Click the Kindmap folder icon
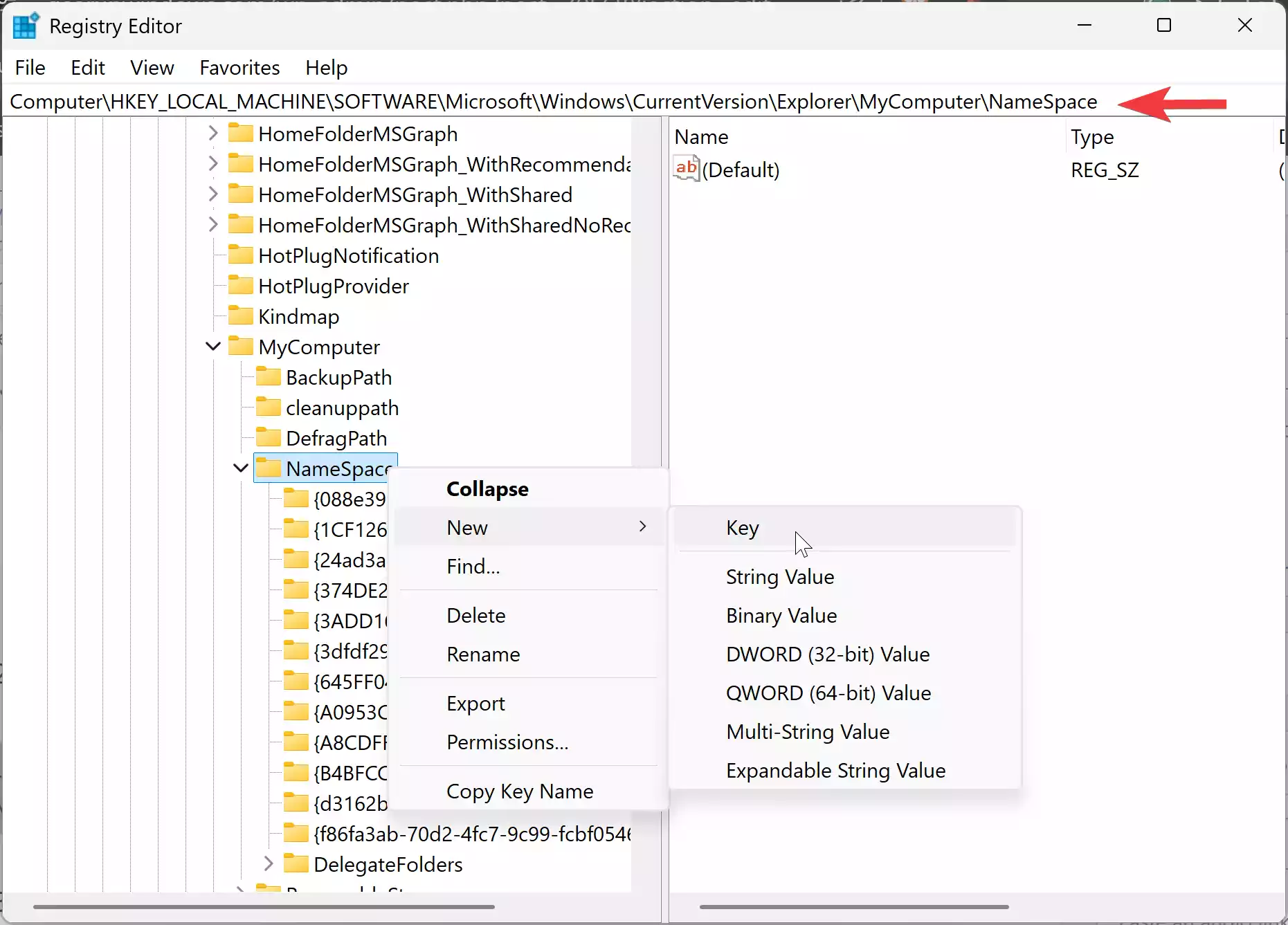 pyautogui.click(x=241, y=315)
